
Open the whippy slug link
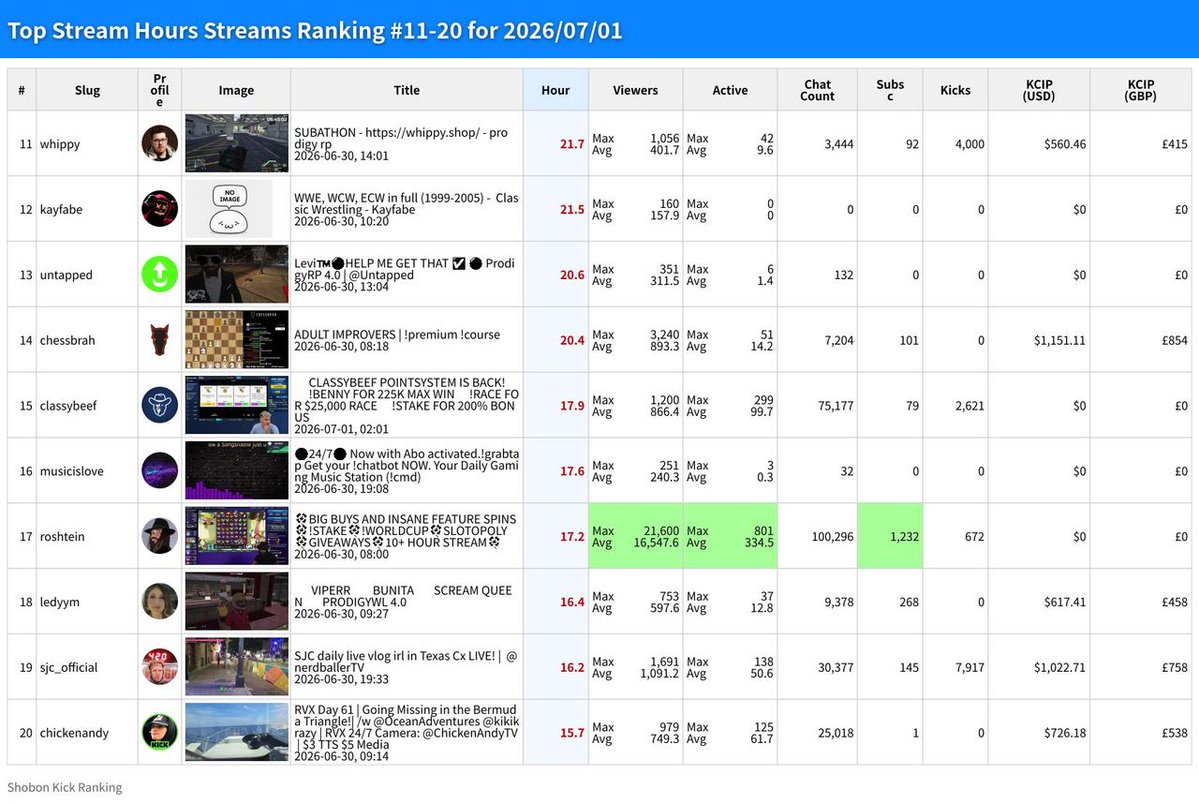tap(60, 144)
